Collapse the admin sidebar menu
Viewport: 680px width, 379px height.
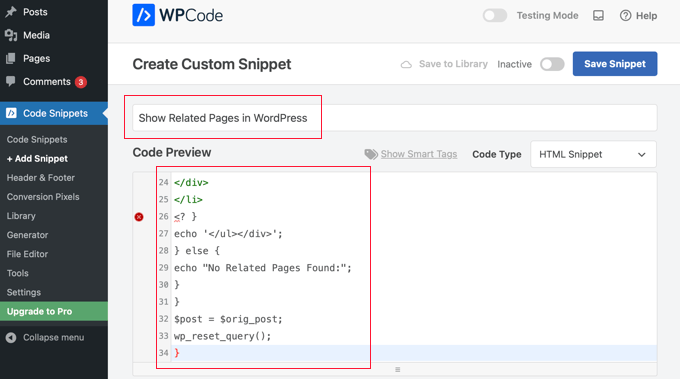pyautogui.click(x=53, y=337)
